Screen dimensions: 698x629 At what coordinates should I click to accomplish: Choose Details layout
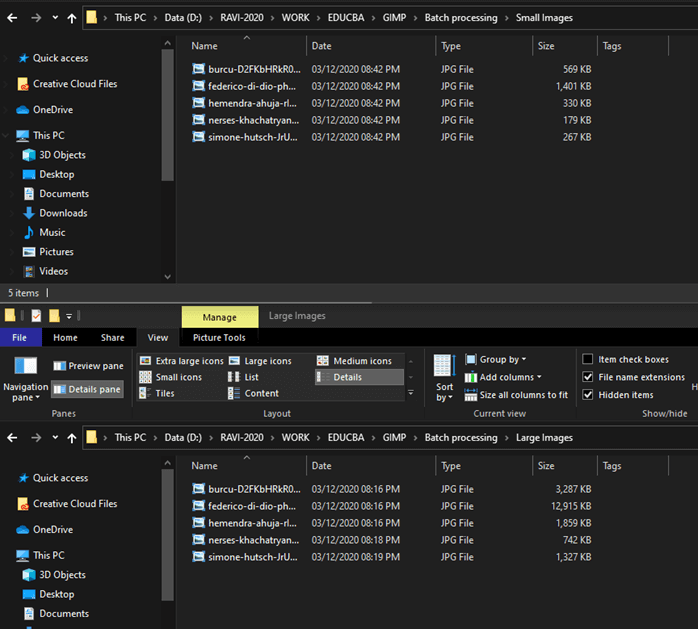click(x=359, y=377)
